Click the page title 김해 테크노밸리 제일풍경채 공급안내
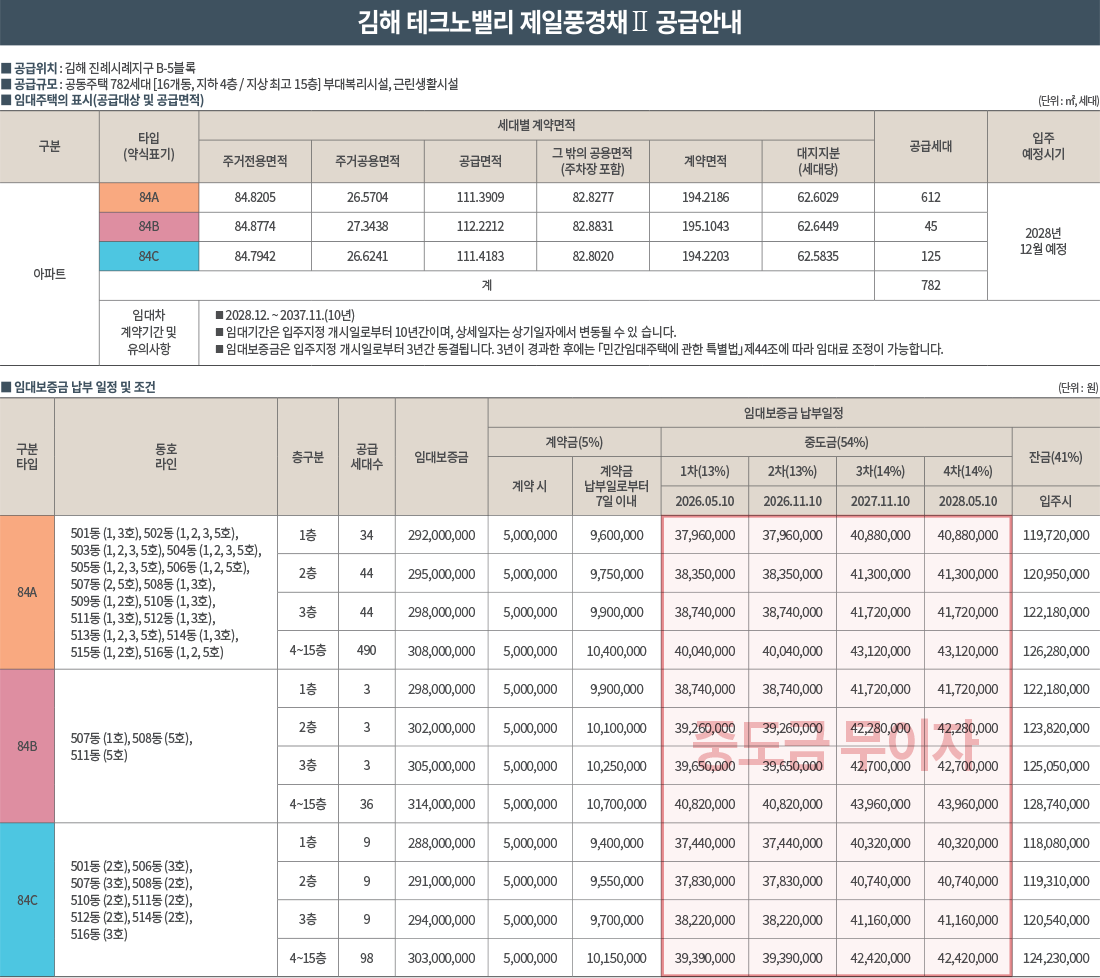The height and width of the screenshot is (978, 1100). (x=549, y=22)
